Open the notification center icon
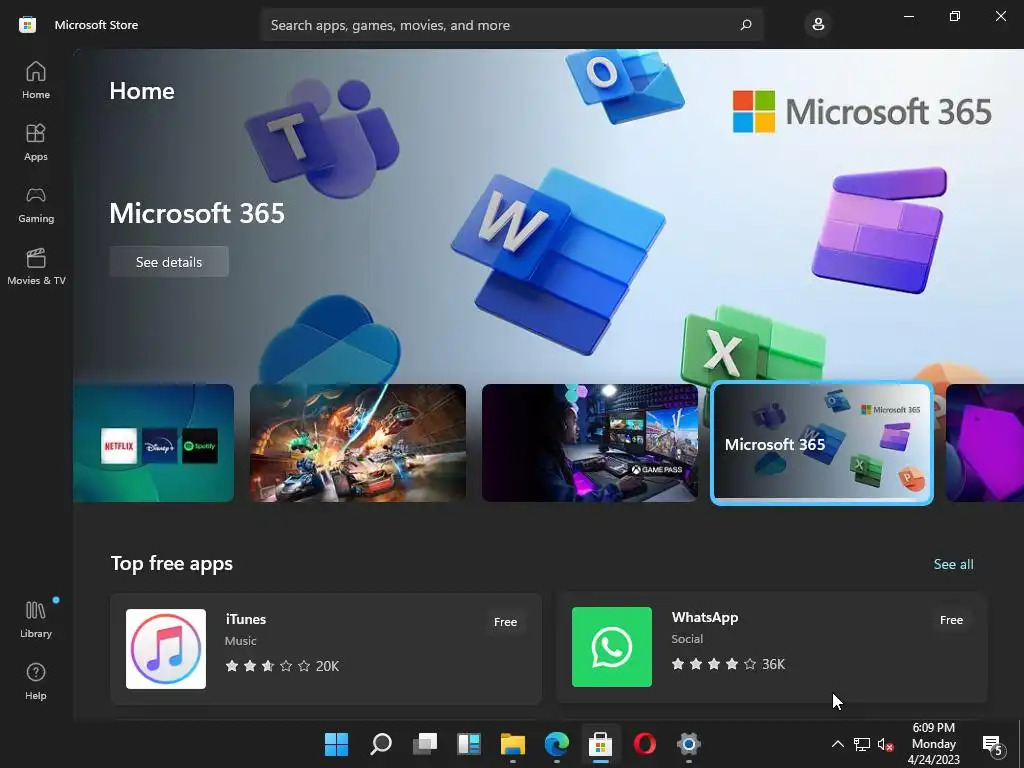 (x=993, y=744)
